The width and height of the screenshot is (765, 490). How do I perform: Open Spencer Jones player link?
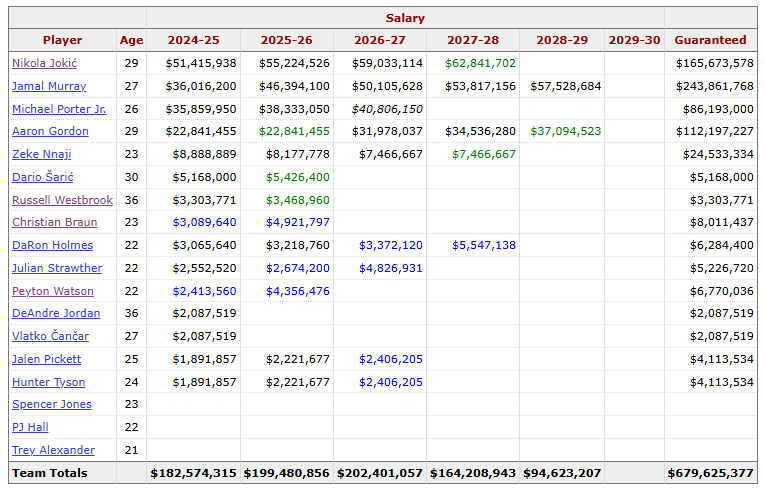tap(52, 404)
